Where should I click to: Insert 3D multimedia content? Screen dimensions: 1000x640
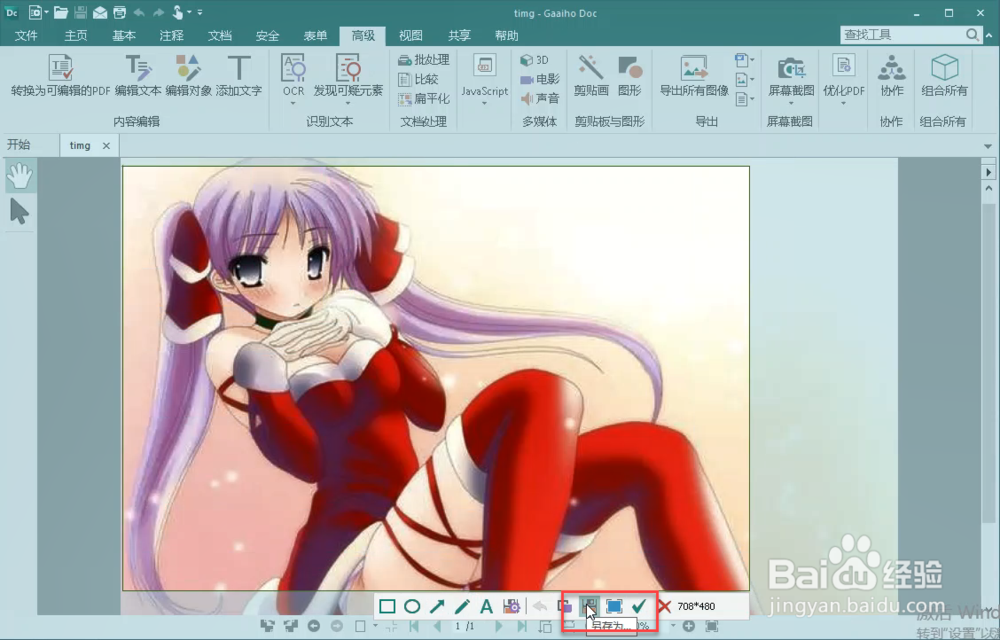coord(534,60)
